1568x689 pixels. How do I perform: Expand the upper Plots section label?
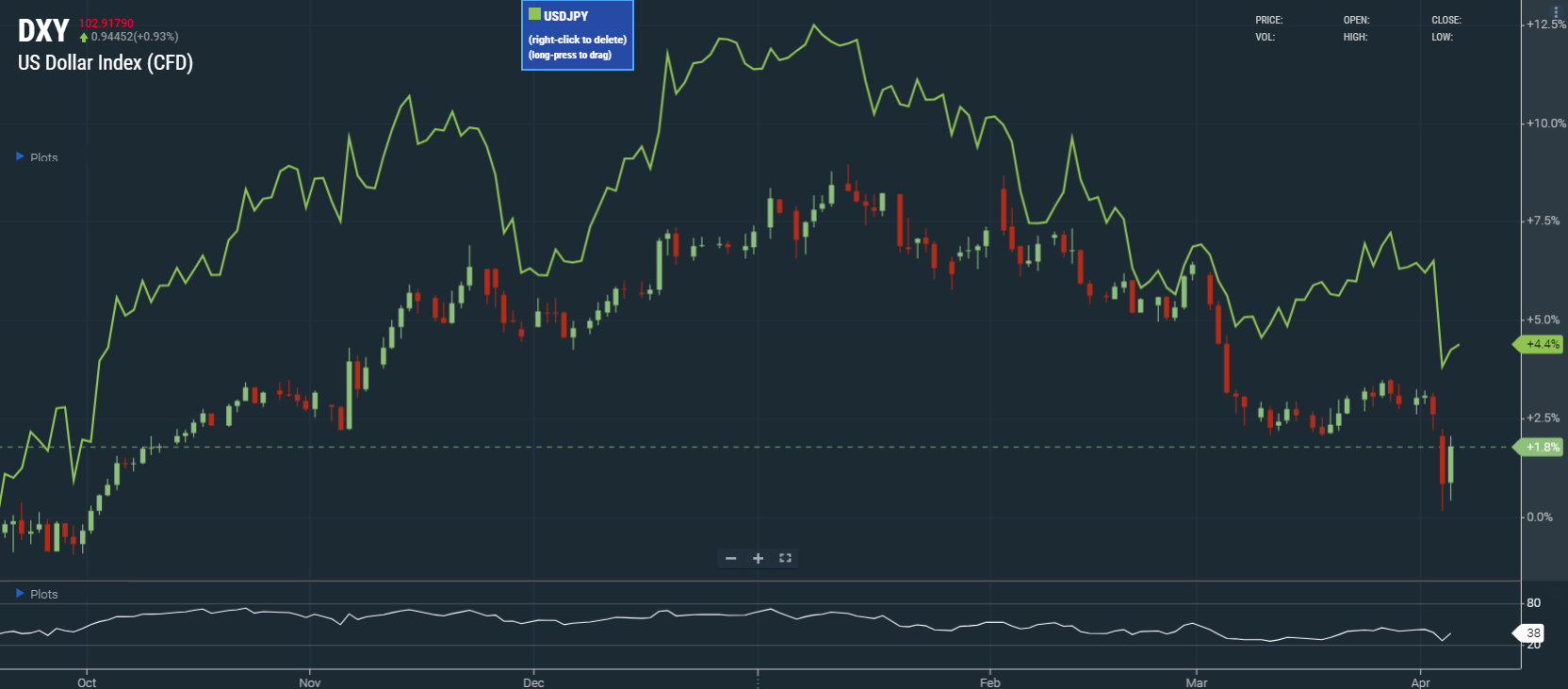coord(43,157)
